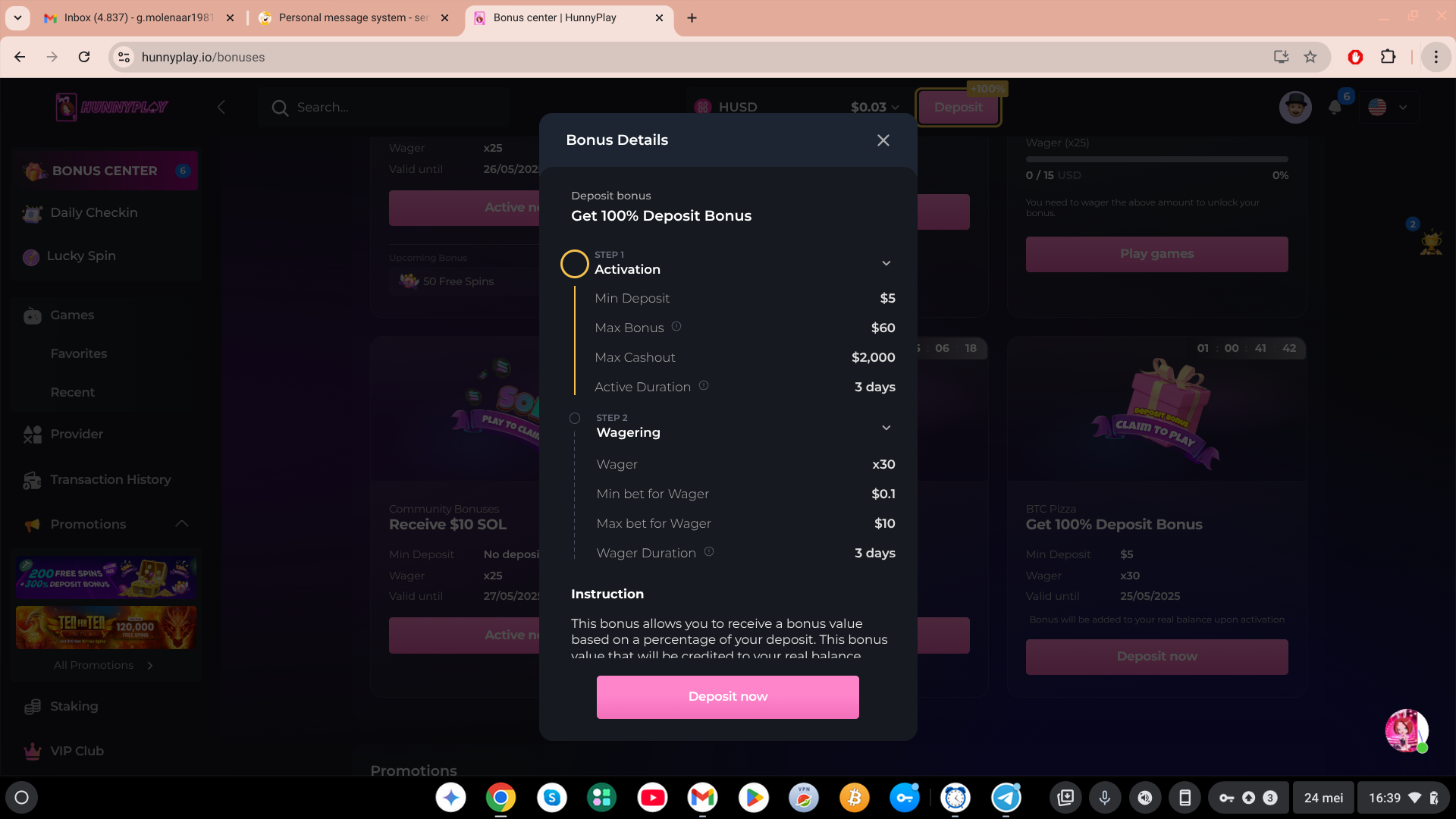Open the Telegram app in the taskbar
1456x819 pixels.
pos(1006,798)
